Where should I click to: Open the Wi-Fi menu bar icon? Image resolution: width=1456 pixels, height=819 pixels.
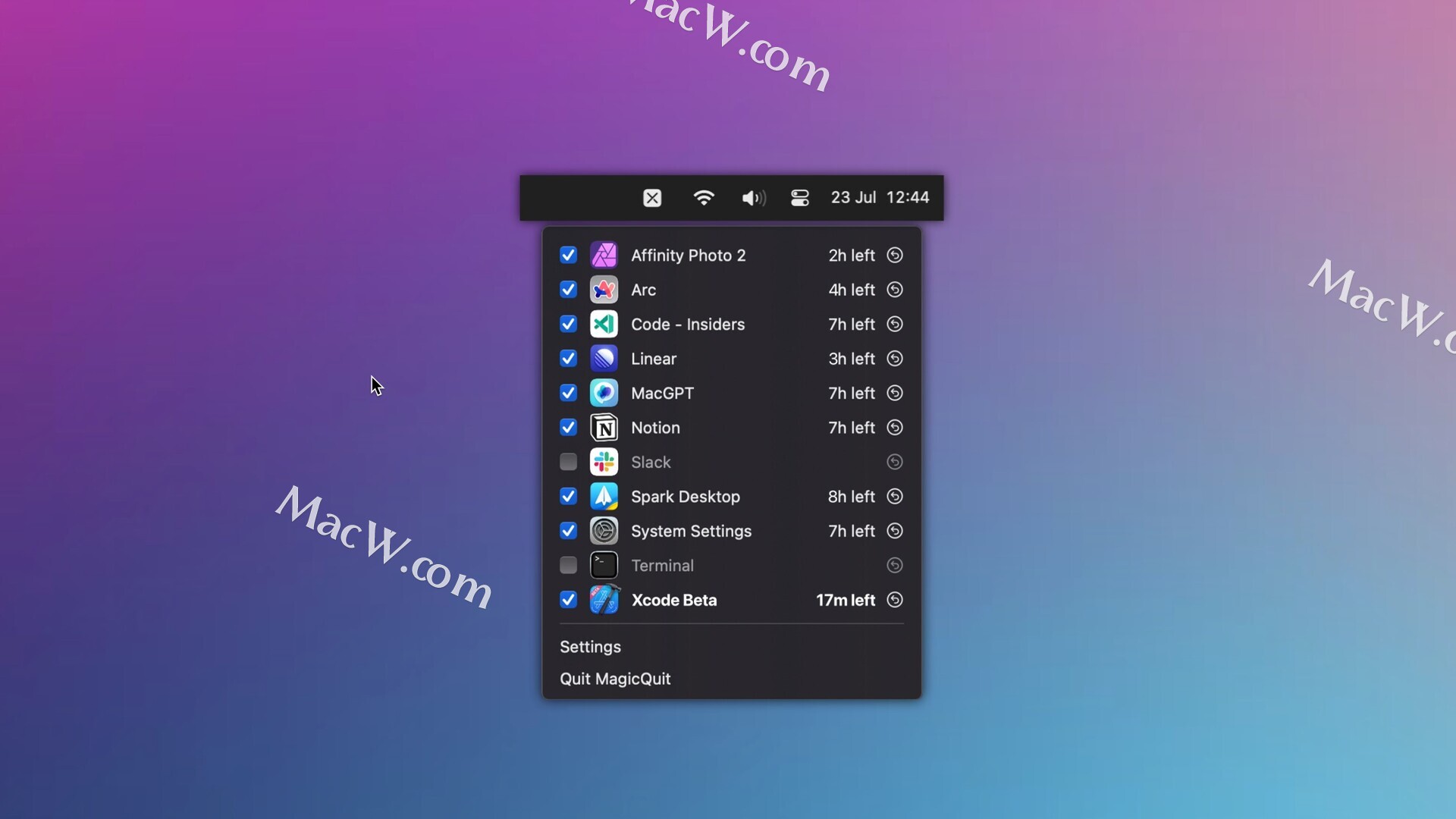point(704,198)
